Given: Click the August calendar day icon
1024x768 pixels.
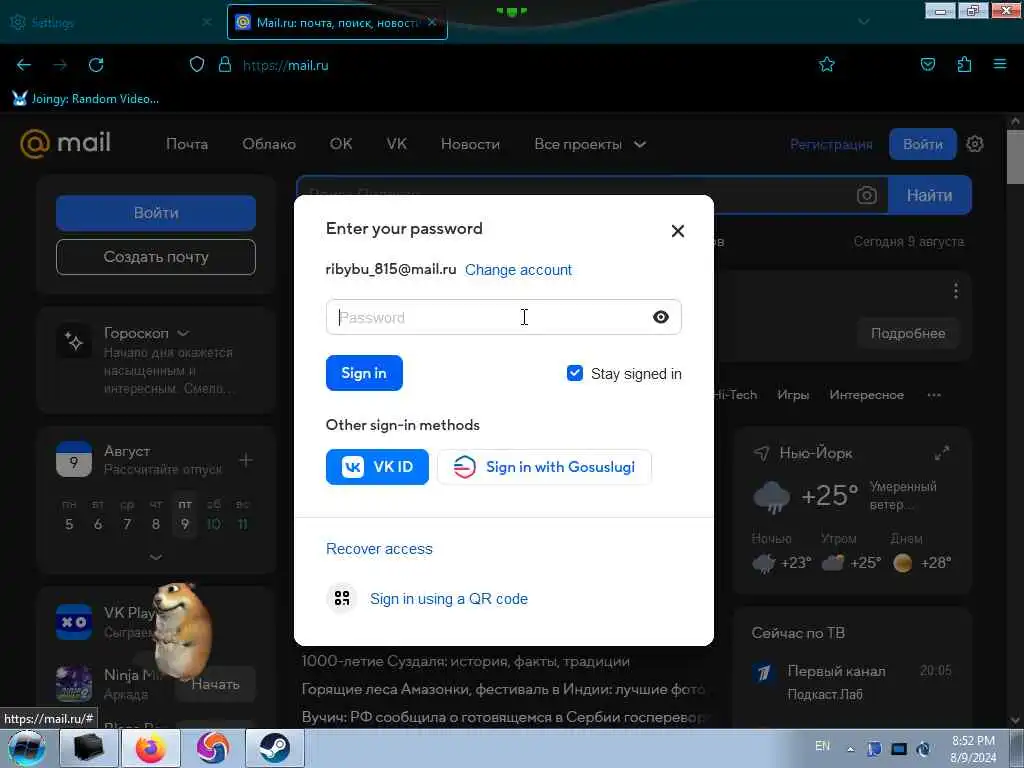Looking at the screenshot, I should click(x=74, y=459).
